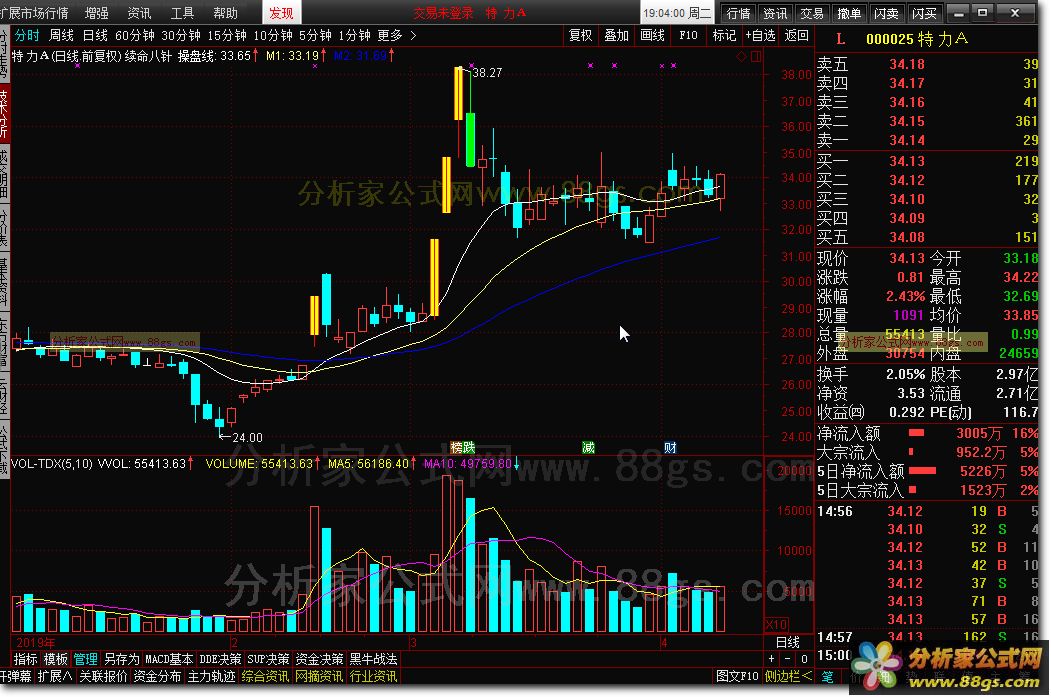The width and height of the screenshot is (1051, 697).
Task: Select the SUP决策 indicator tab
Action: pyautogui.click(x=268, y=659)
